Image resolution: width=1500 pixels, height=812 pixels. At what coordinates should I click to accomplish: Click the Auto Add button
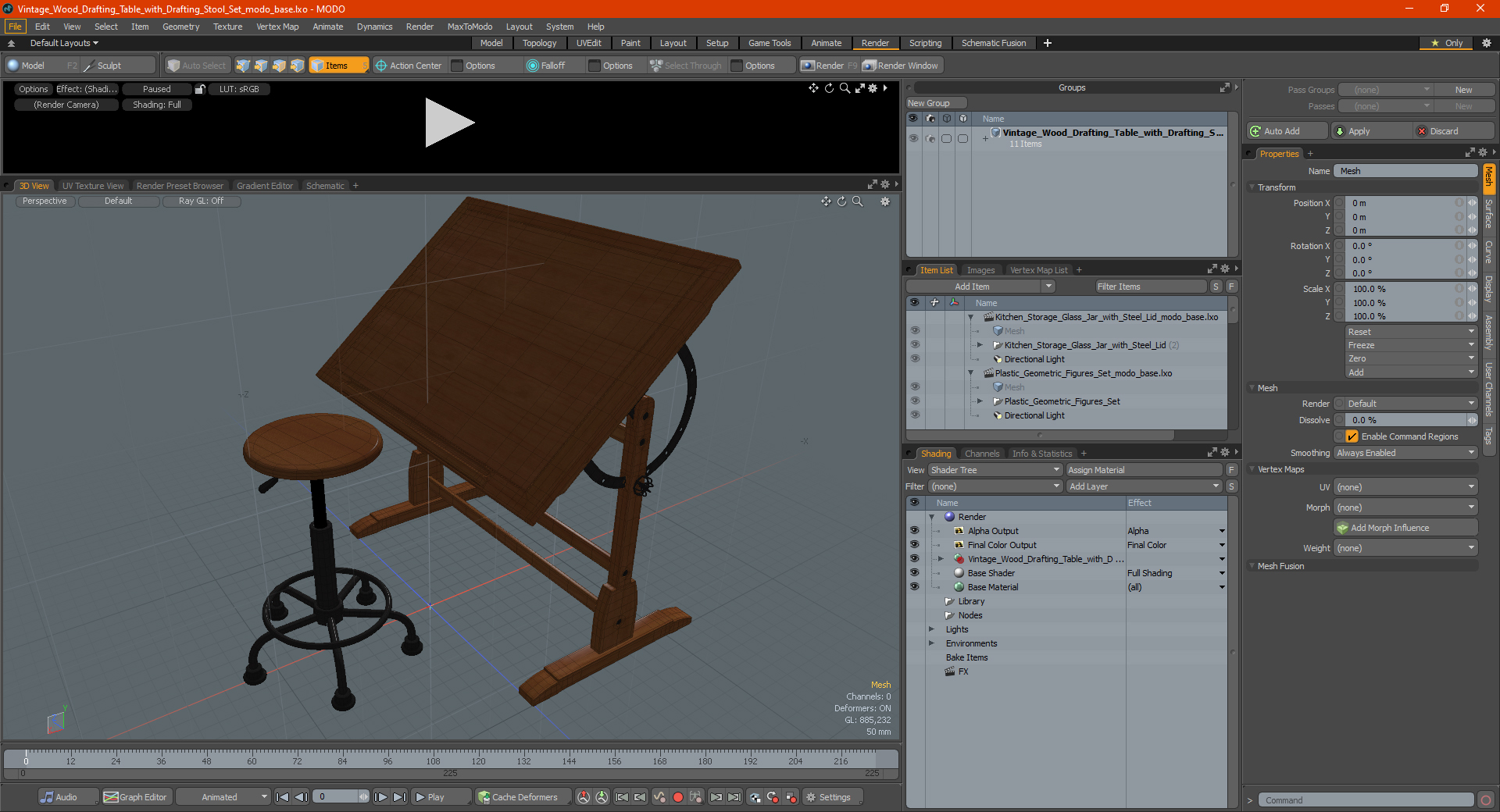[1287, 131]
